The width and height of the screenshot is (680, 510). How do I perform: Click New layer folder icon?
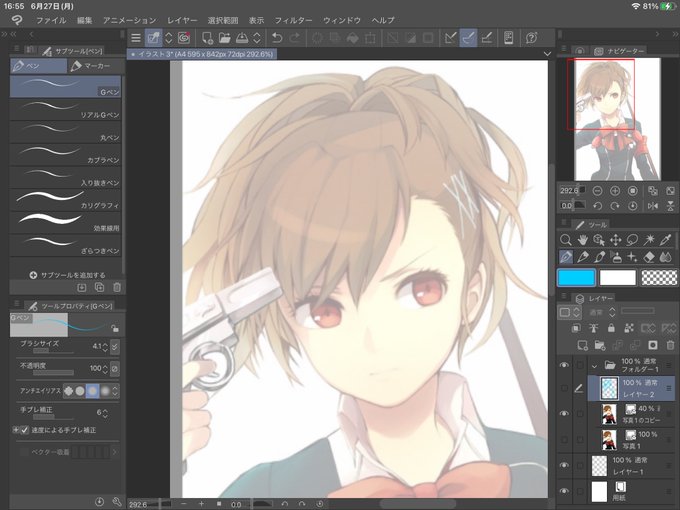(600, 345)
